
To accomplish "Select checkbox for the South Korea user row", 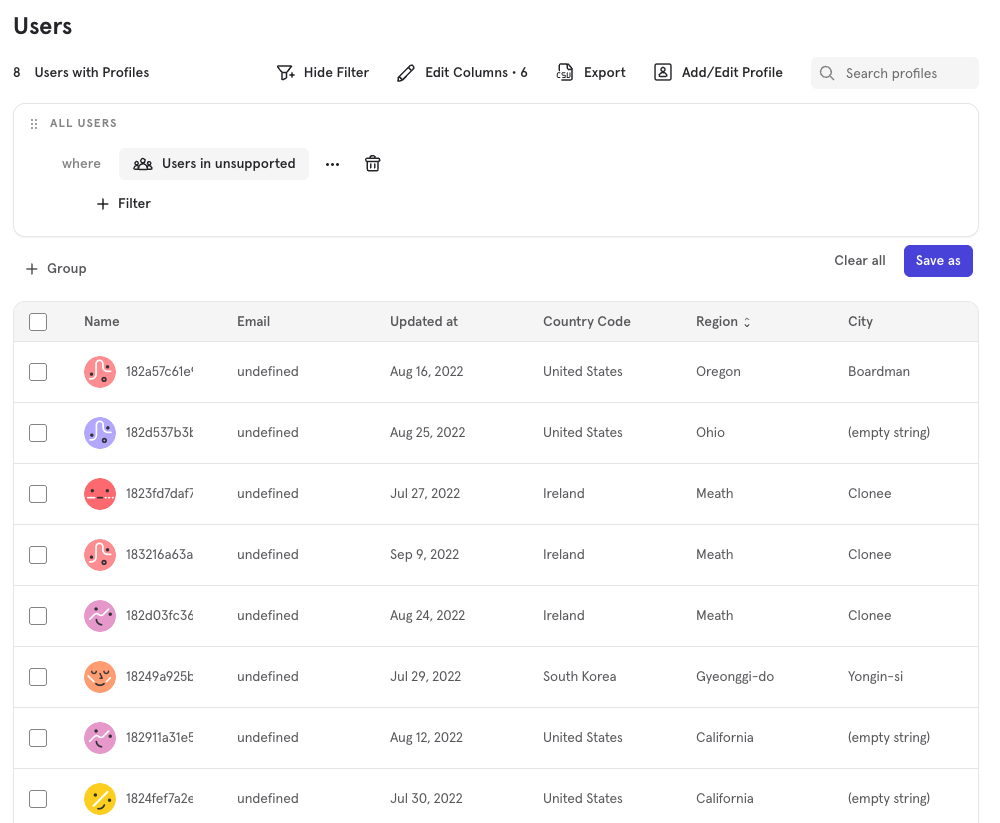I will 38,677.
